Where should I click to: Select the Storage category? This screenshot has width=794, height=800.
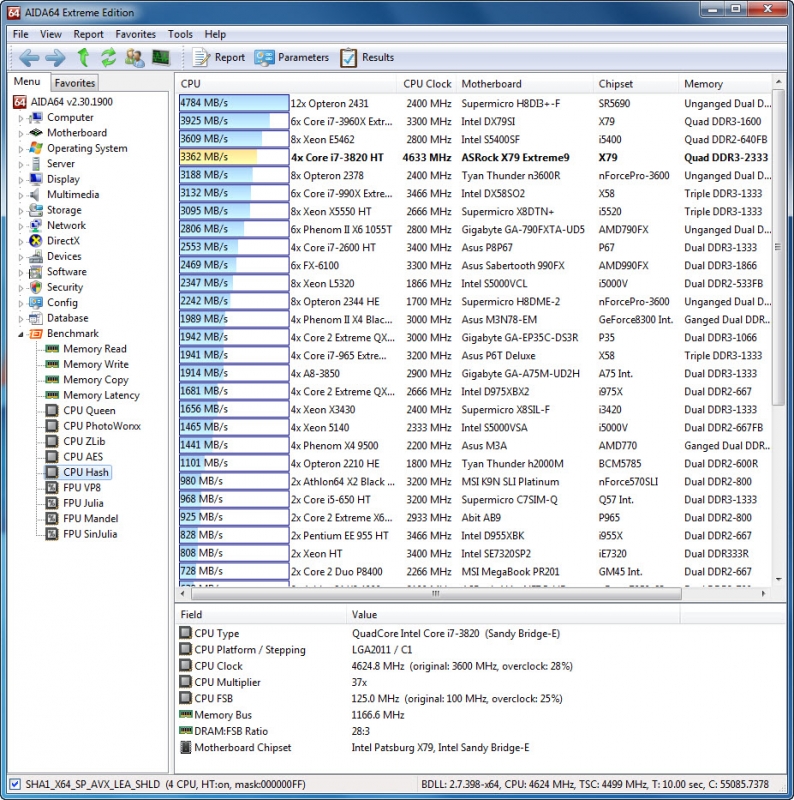(64, 210)
